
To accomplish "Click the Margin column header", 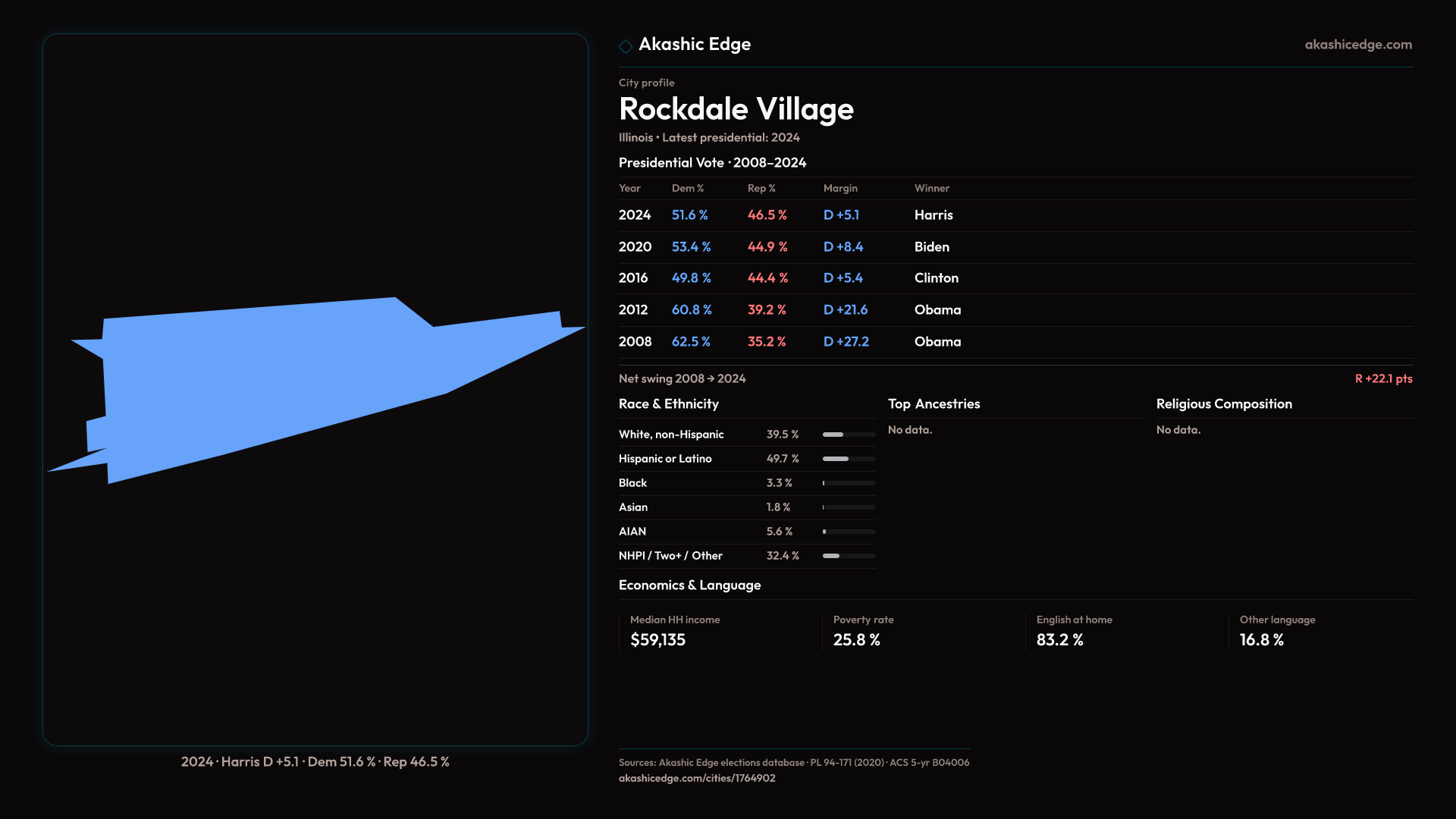I will click(x=840, y=188).
